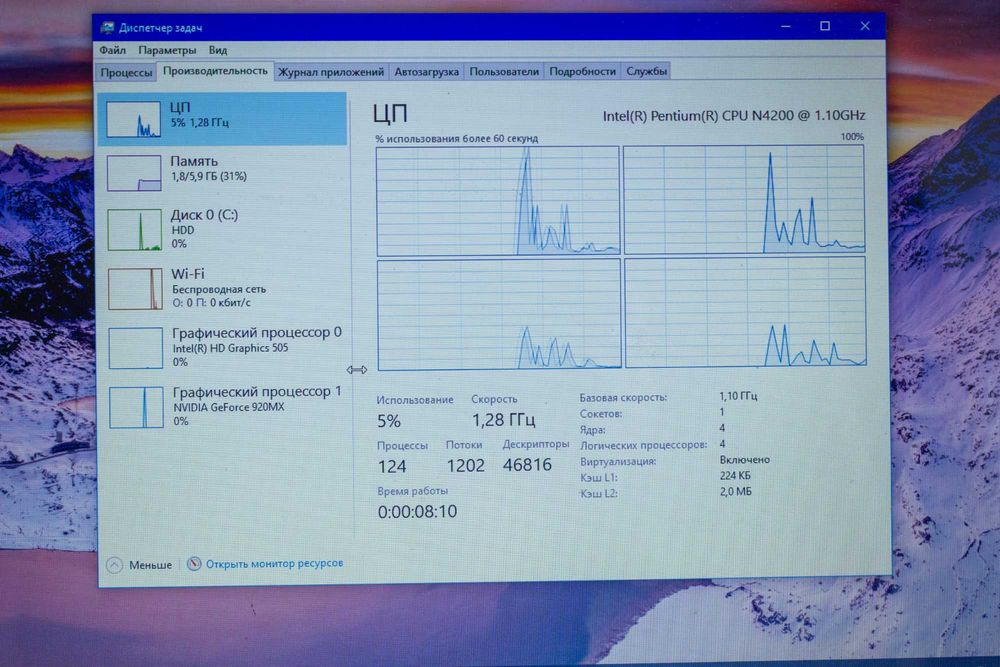The image size is (1000, 667).
Task: Open Графический процессор 0 mini graph
Action: (136, 348)
